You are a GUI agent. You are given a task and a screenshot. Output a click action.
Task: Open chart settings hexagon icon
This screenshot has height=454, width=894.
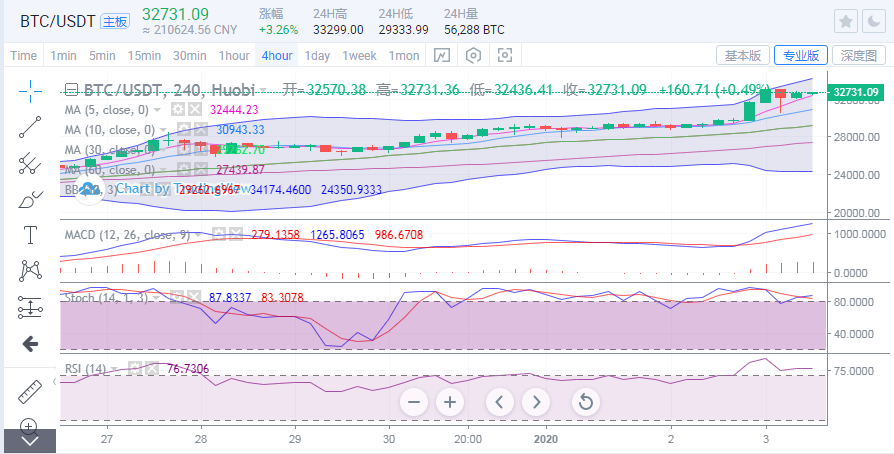tap(473, 55)
